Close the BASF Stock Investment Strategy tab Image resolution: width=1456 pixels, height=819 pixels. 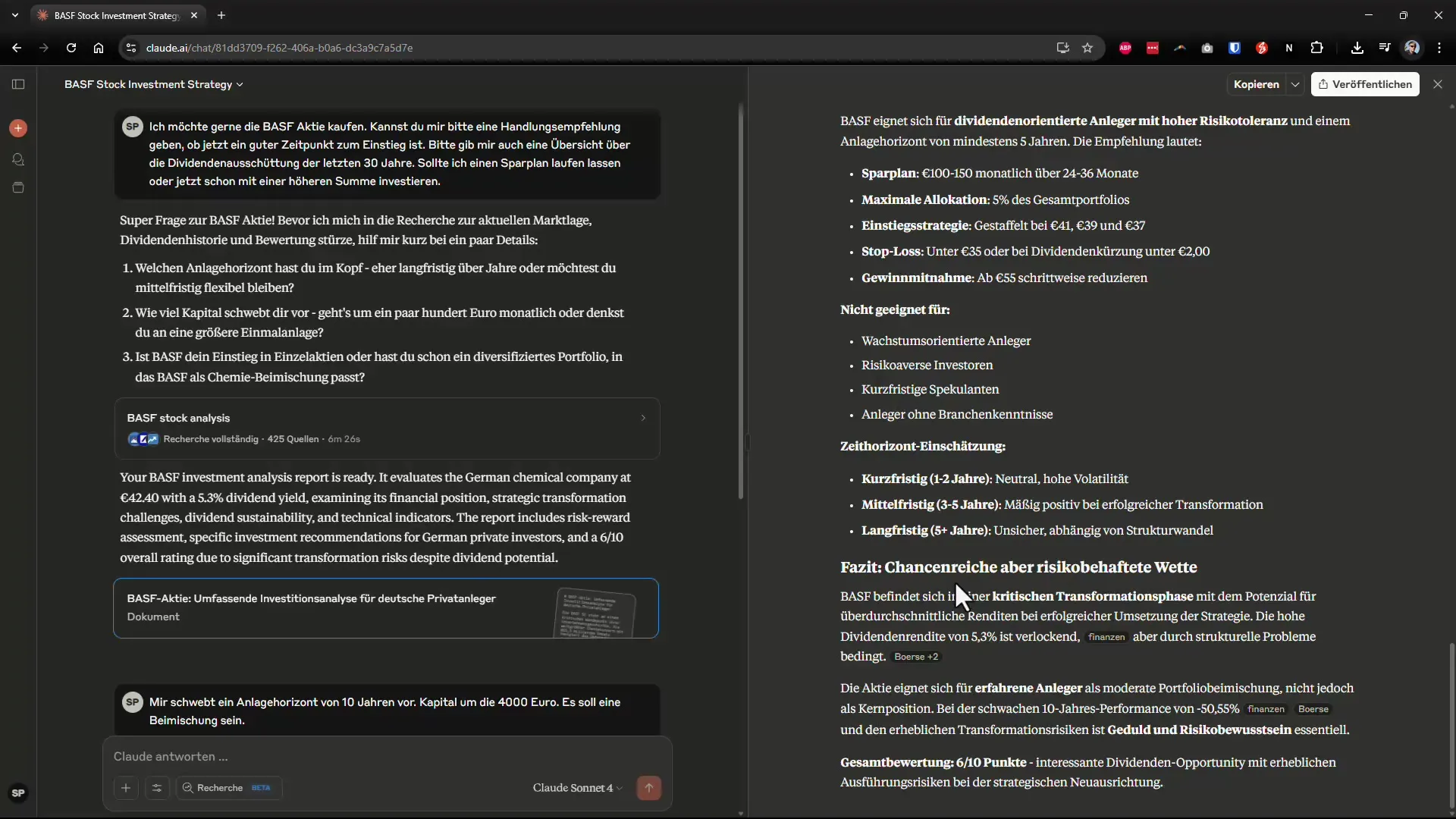(x=194, y=15)
